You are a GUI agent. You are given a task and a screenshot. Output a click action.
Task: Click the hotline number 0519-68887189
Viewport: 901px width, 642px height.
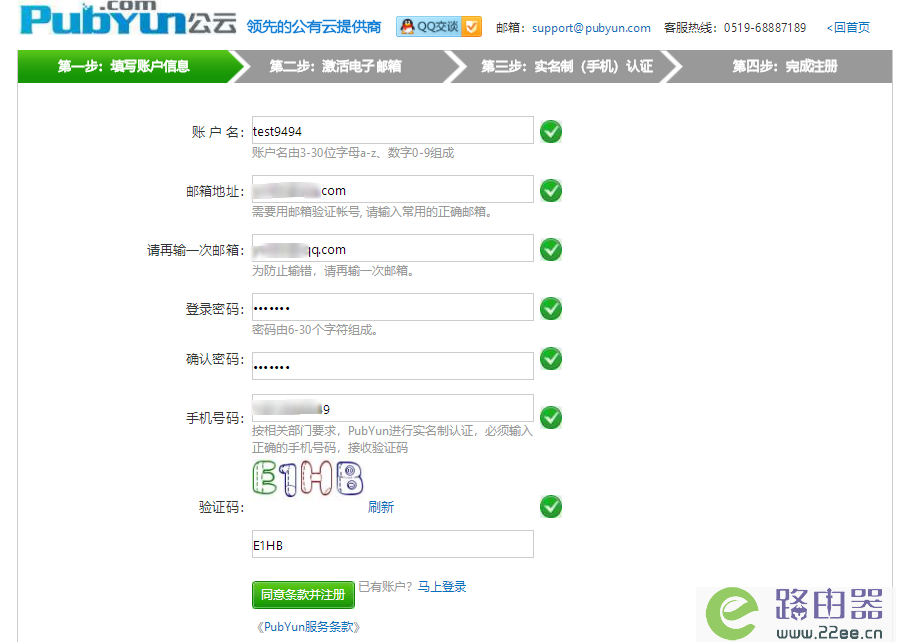tap(765, 28)
